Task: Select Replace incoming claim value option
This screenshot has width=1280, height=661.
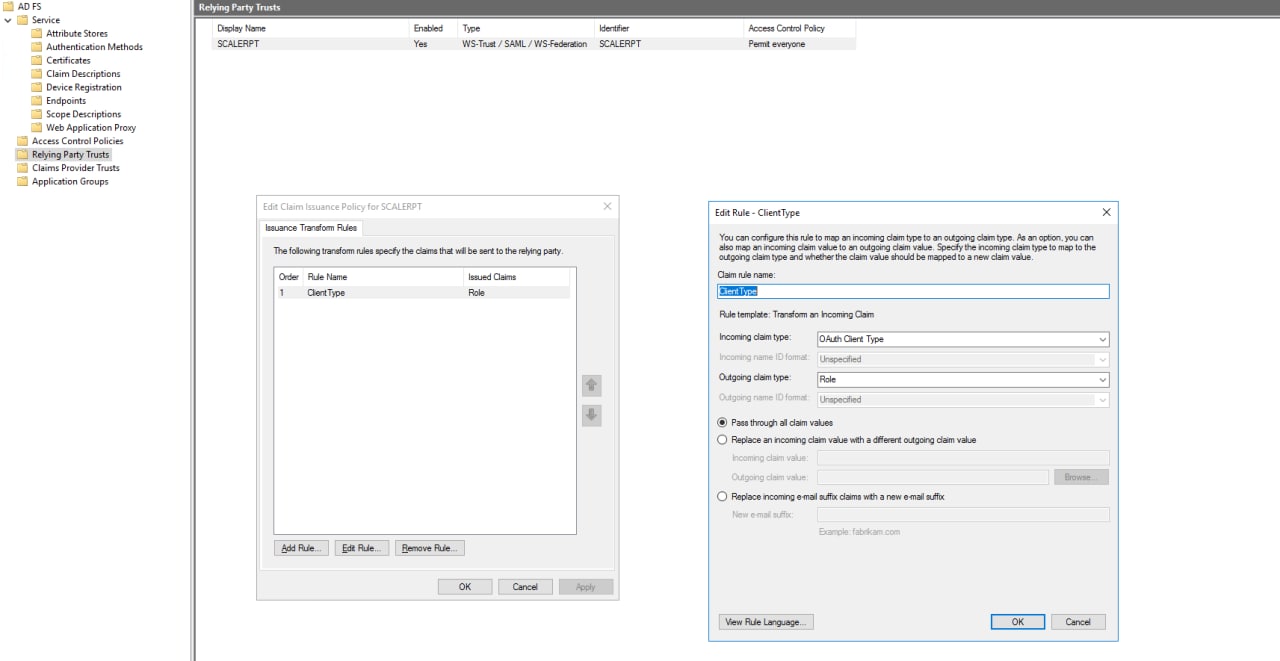Action: tap(723, 440)
